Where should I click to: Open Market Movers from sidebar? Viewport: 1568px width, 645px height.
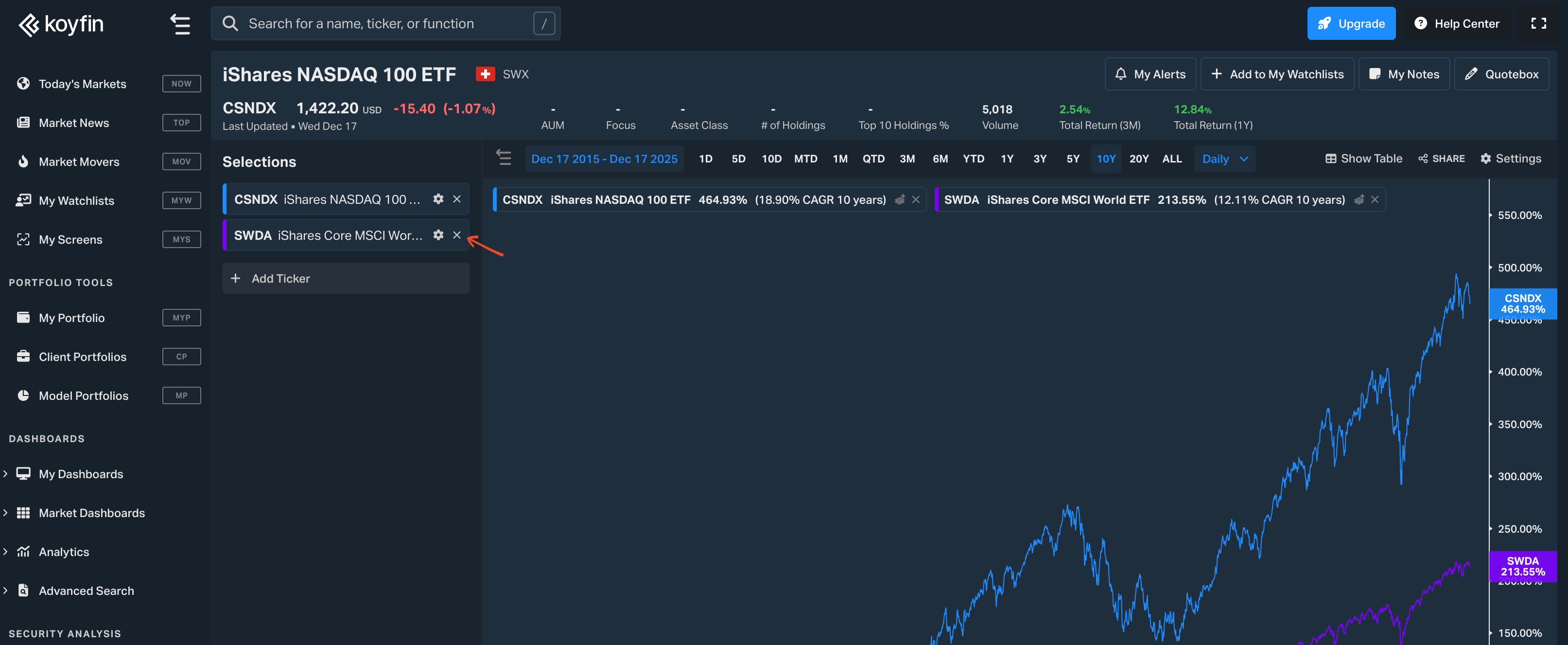[x=79, y=162]
